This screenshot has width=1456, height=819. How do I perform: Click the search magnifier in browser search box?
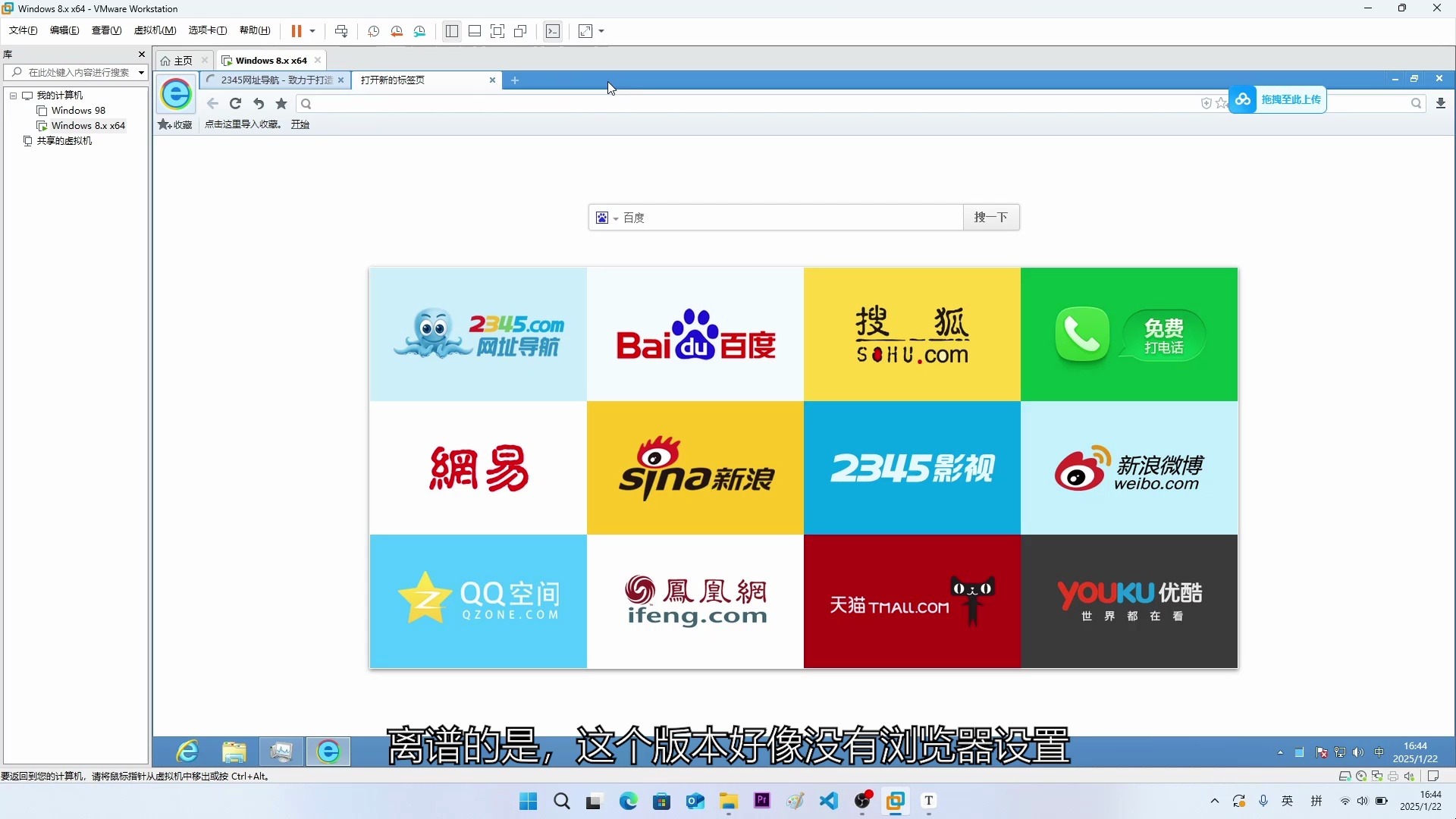click(x=1416, y=104)
